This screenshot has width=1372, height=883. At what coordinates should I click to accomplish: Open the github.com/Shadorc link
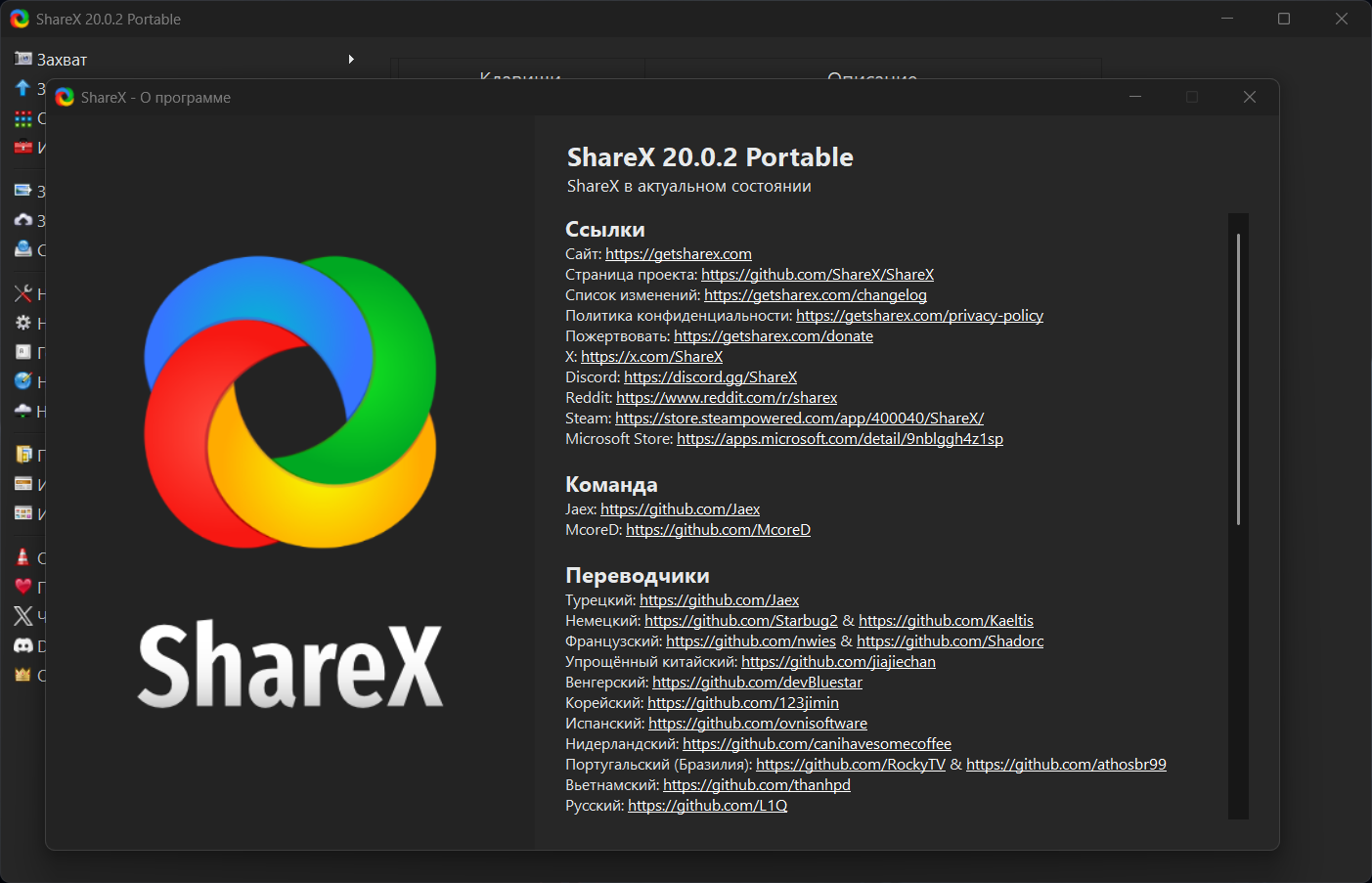coord(951,641)
